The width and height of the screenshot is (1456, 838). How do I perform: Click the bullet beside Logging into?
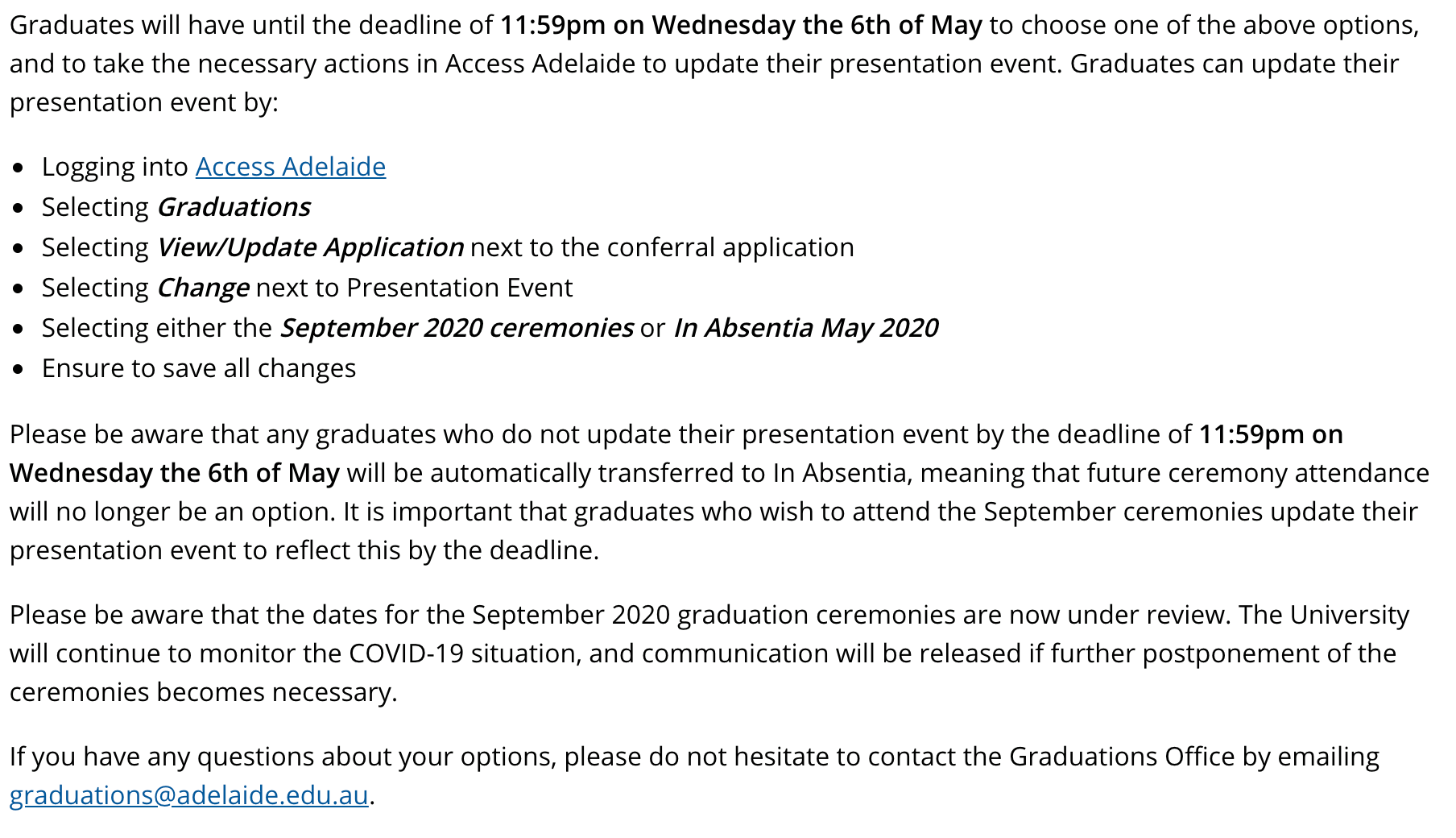click(19, 168)
